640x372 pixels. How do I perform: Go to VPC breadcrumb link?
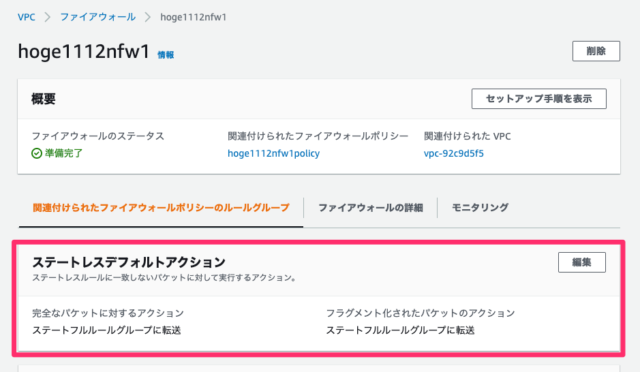coord(26,17)
